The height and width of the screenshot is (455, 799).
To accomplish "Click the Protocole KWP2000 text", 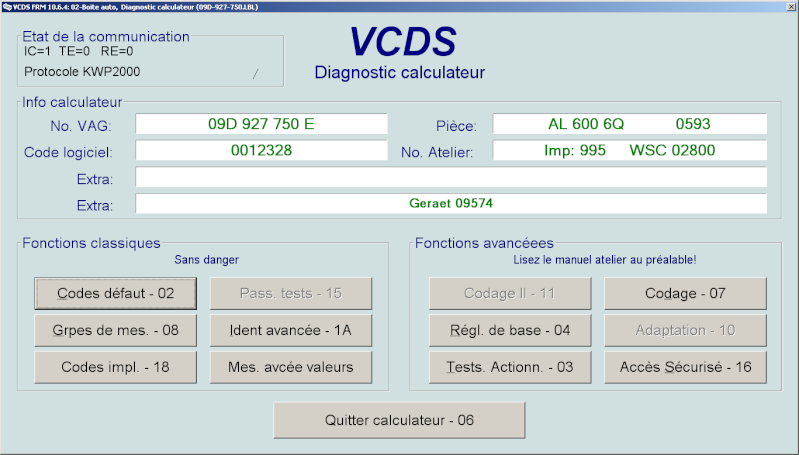I will point(82,72).
